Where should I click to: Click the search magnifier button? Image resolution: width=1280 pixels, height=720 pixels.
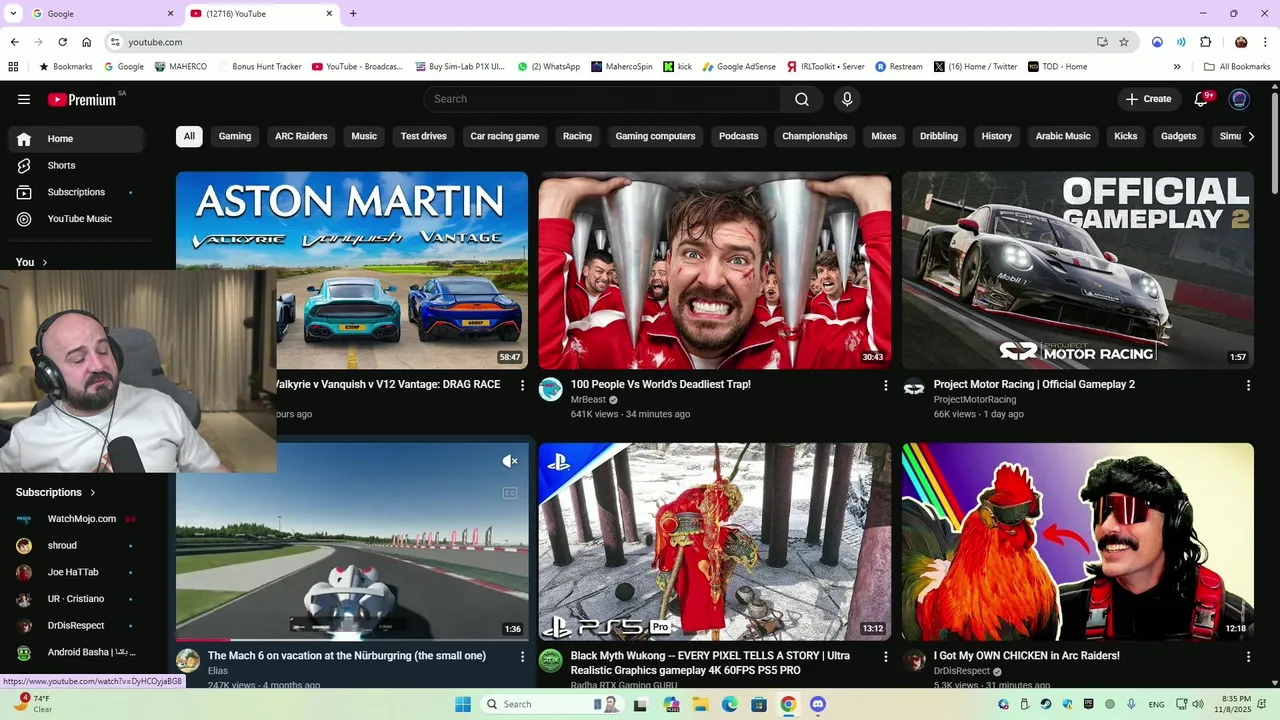(x=802, y=99)
